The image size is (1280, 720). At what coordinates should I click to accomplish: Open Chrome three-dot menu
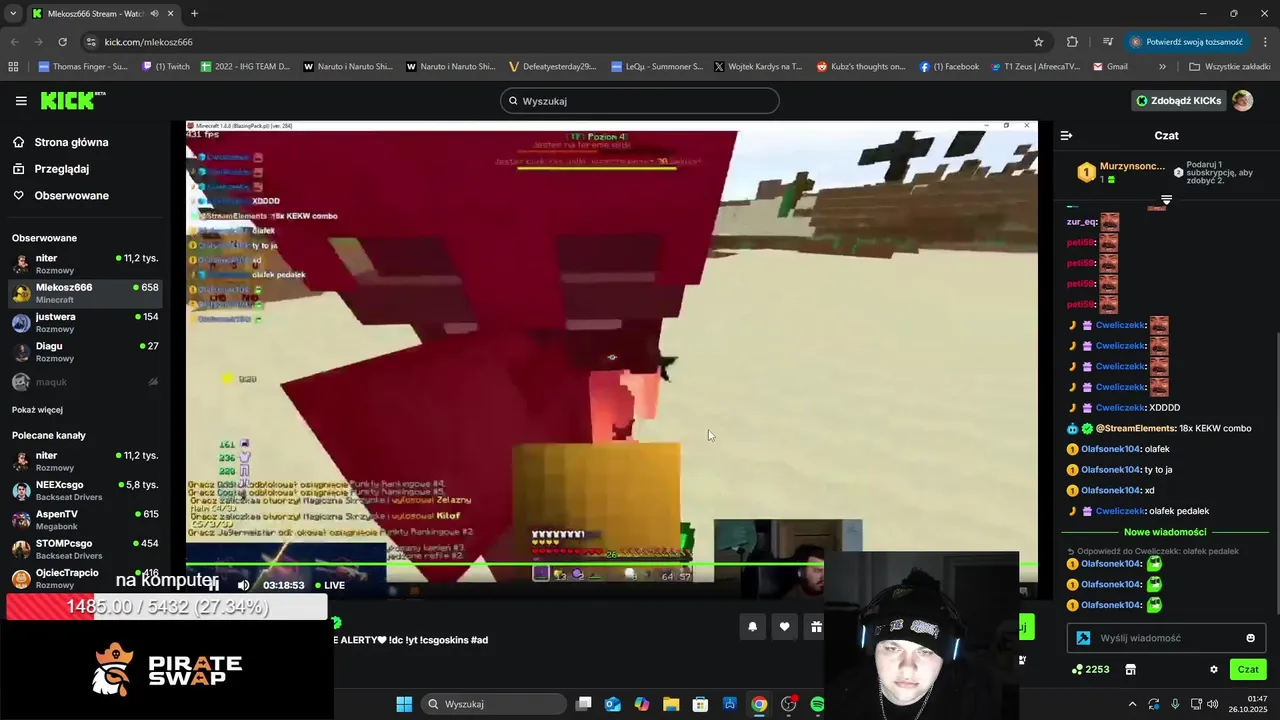[1265, 42]
